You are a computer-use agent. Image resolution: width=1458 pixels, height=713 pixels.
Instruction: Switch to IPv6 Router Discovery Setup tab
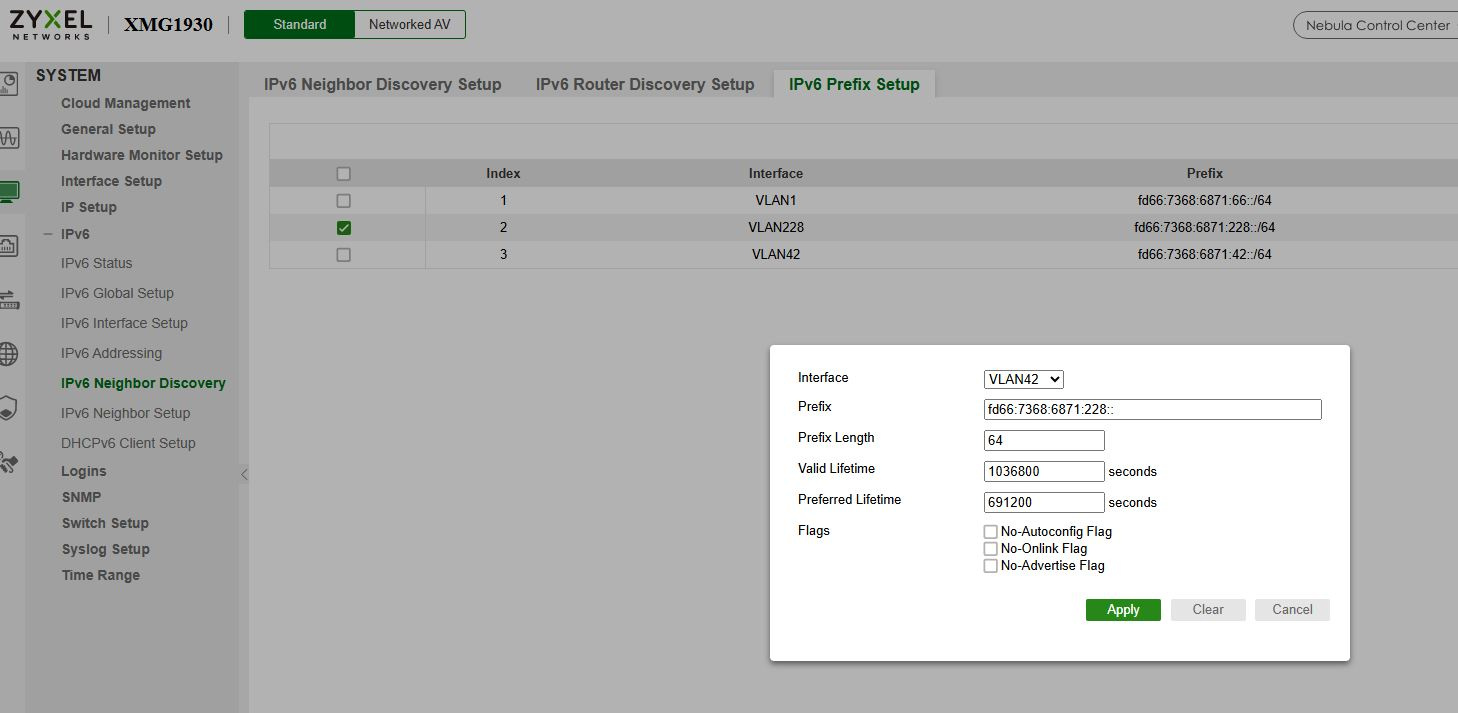click(645, 84)
